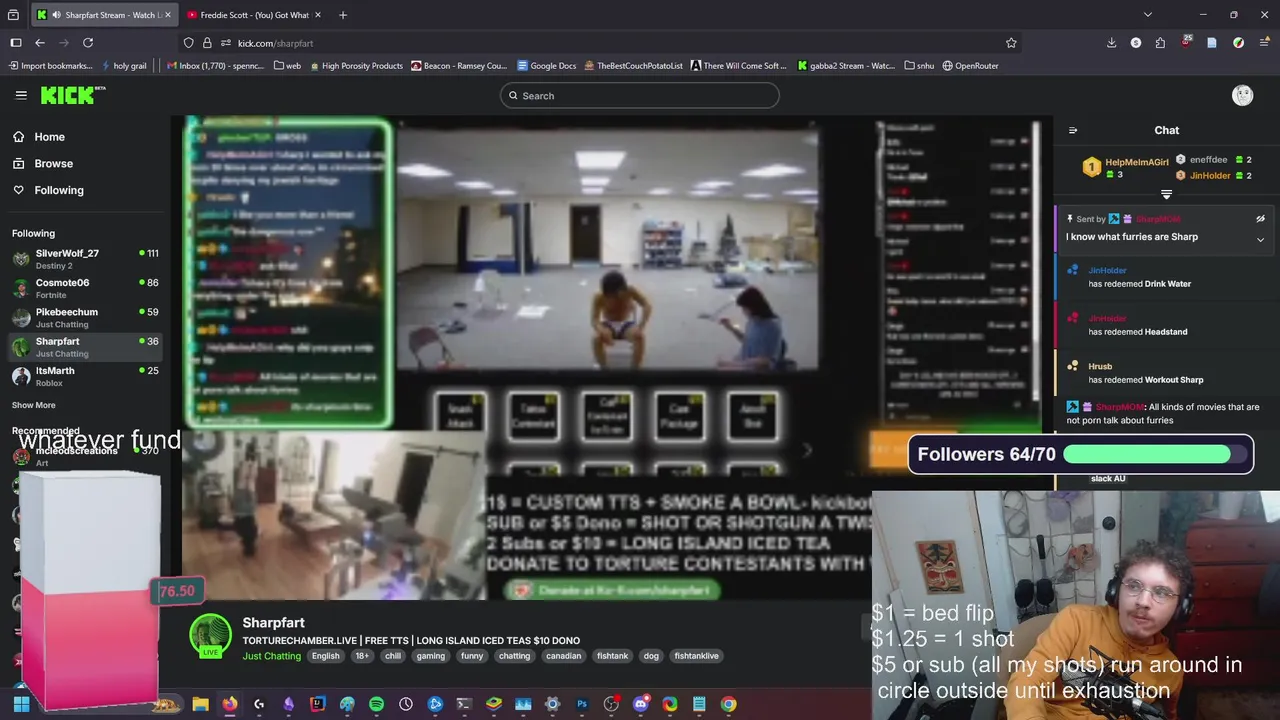Open the snhu bookmarks folder
This screenshot has width=1280, height=720.
point(918,66)
